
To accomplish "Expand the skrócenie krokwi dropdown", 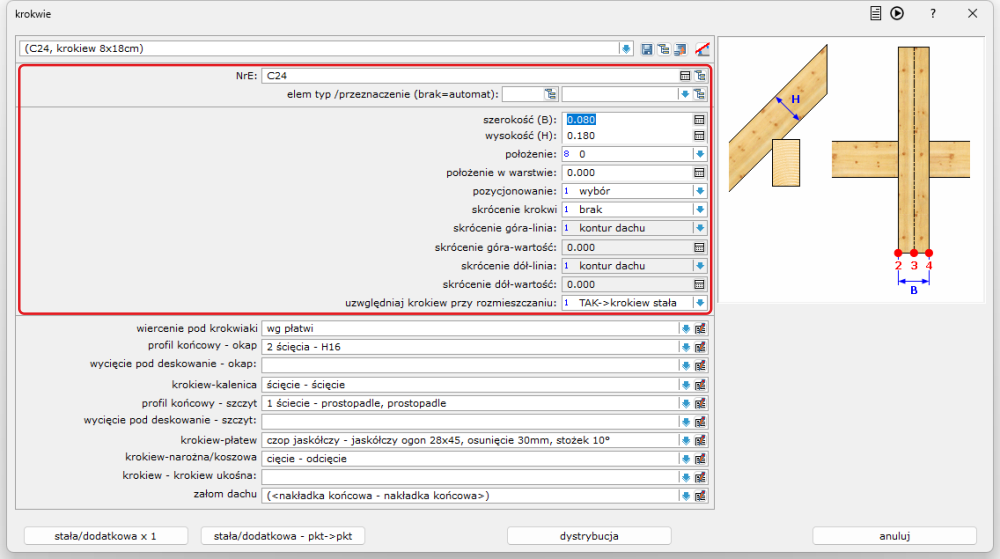I will [700, 210].
